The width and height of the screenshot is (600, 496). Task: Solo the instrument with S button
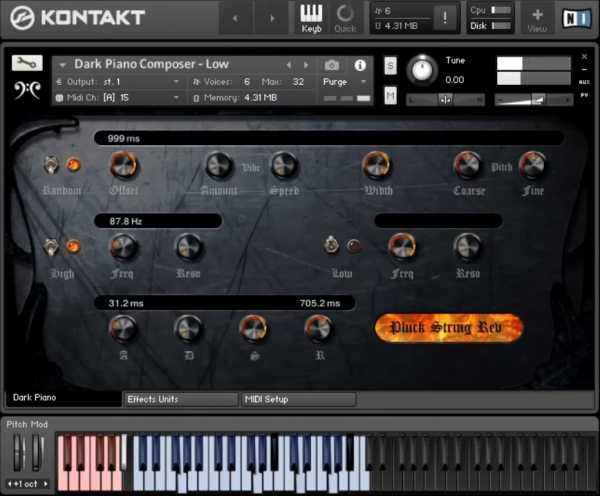pos(390,65)
